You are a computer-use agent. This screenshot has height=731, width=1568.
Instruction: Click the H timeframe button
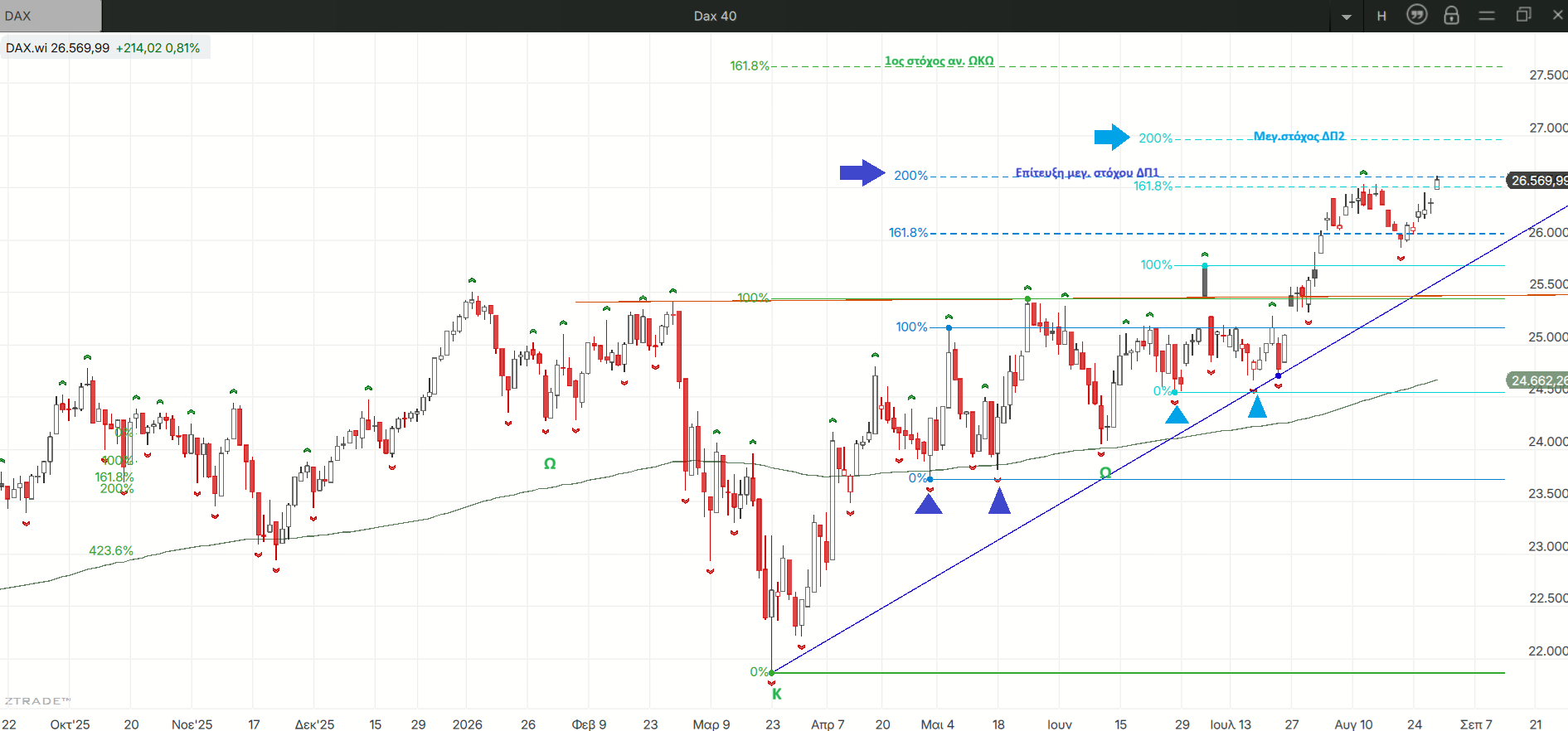pyautogui.click(x=1381, y=16)
